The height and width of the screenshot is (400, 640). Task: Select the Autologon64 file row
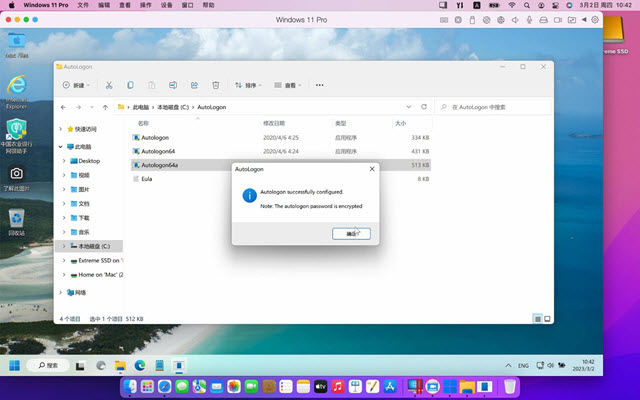281,151
